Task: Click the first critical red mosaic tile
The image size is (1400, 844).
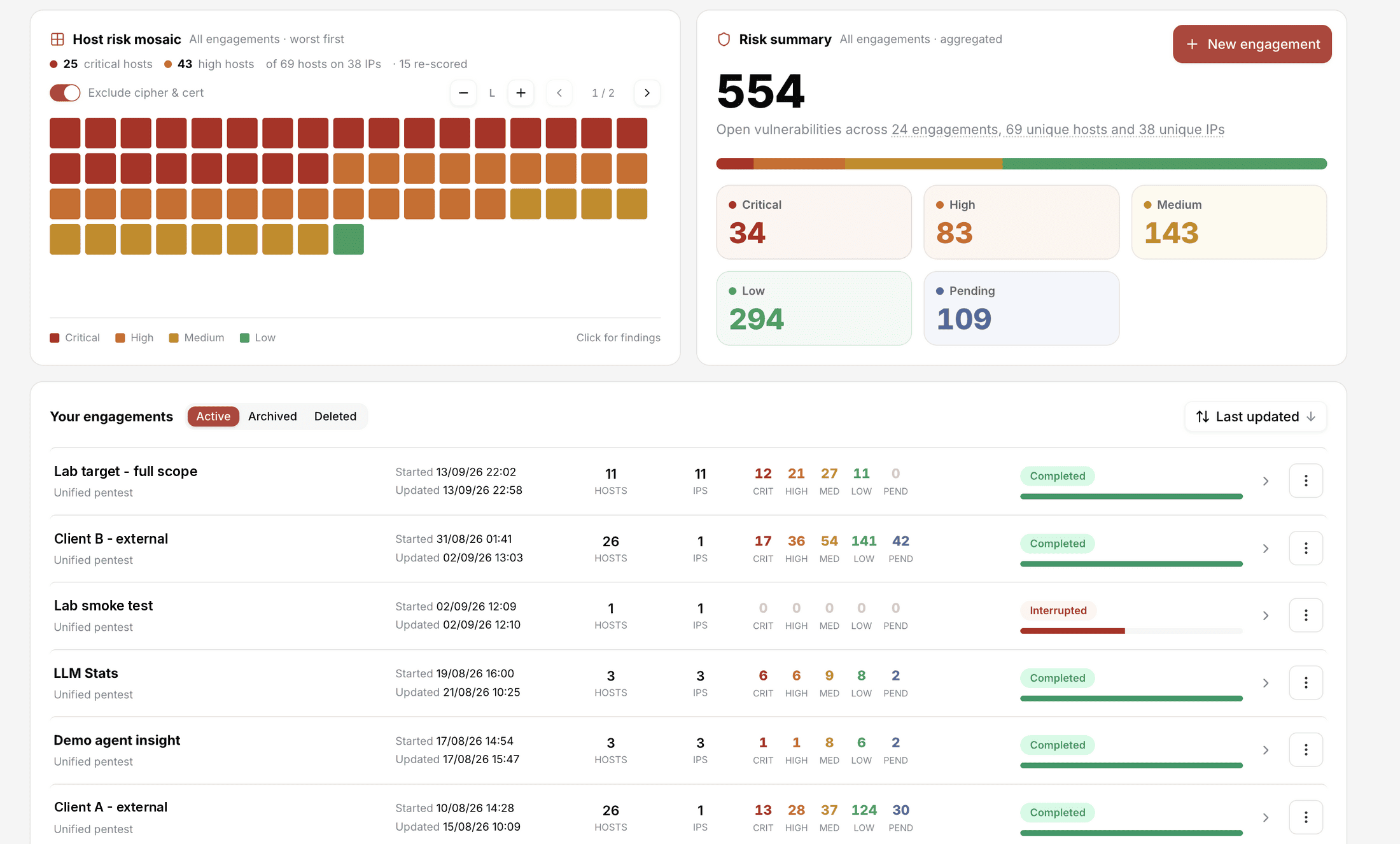Action: [65, 133]
